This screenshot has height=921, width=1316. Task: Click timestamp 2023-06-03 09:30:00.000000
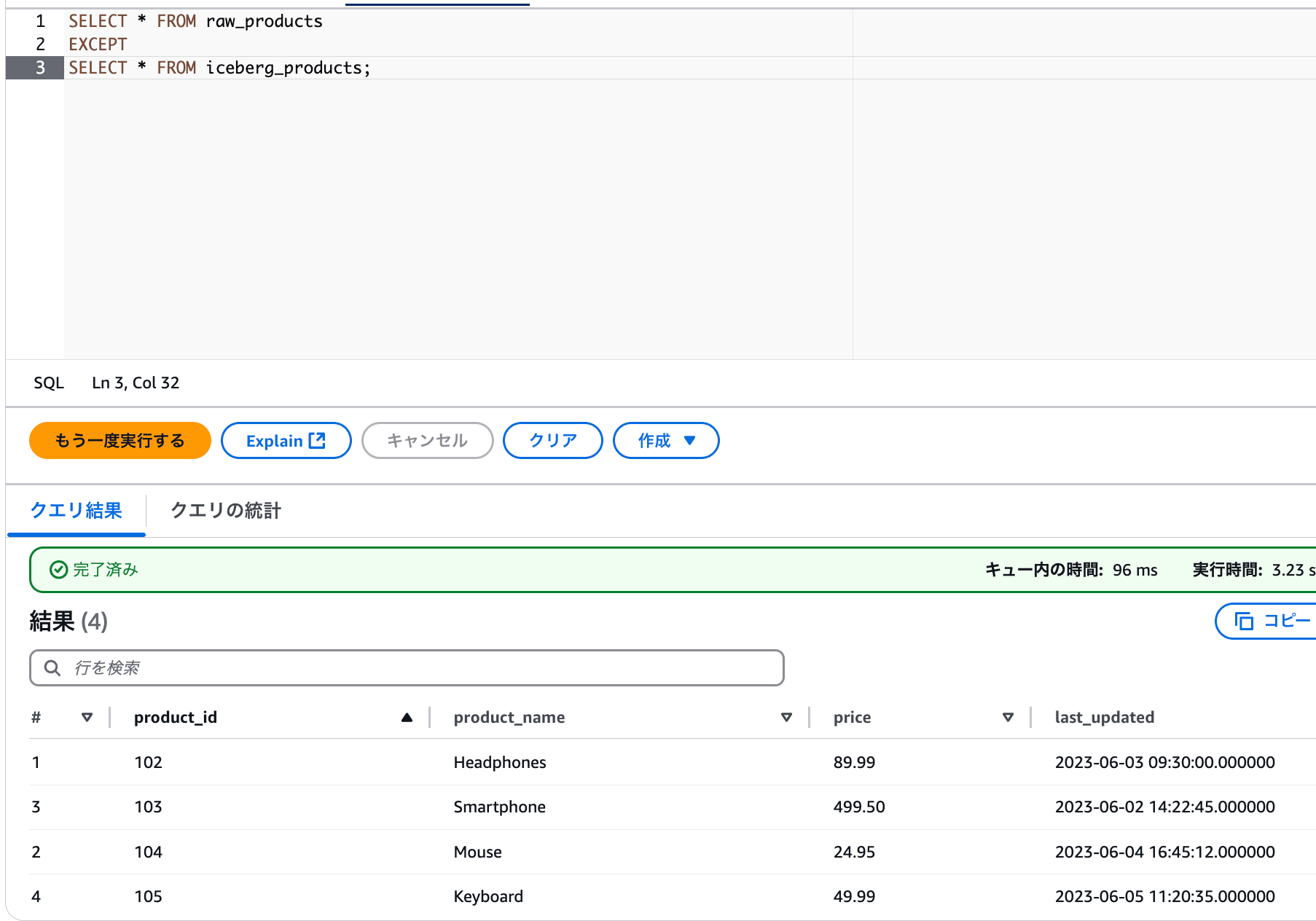tap(1165, 762)
